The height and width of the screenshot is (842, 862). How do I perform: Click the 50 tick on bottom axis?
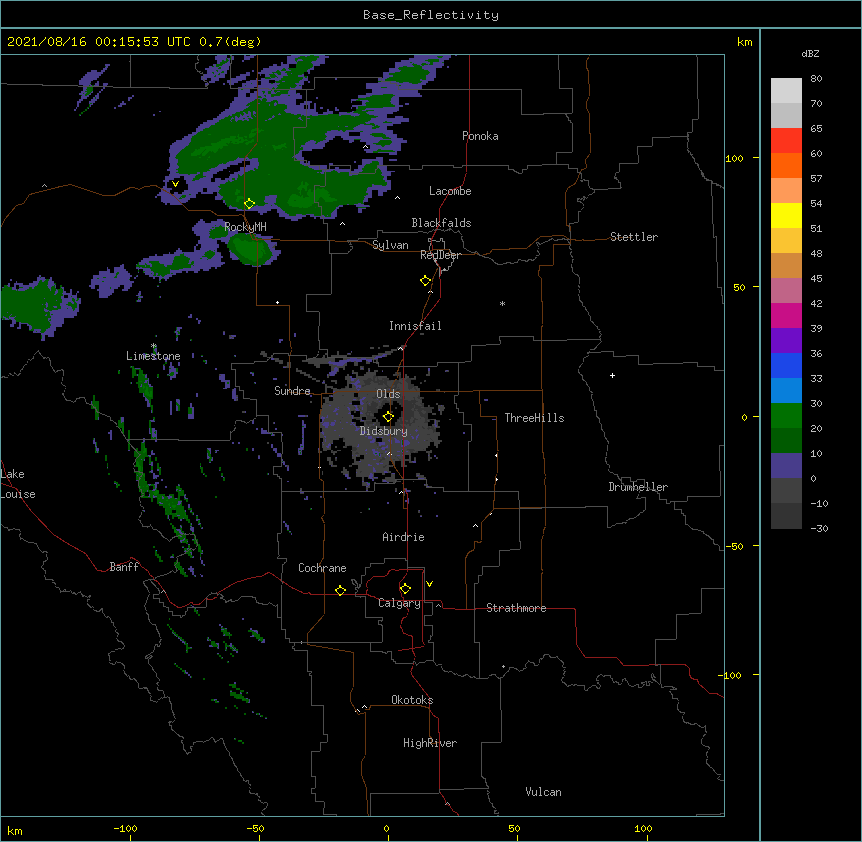[514, 828]
